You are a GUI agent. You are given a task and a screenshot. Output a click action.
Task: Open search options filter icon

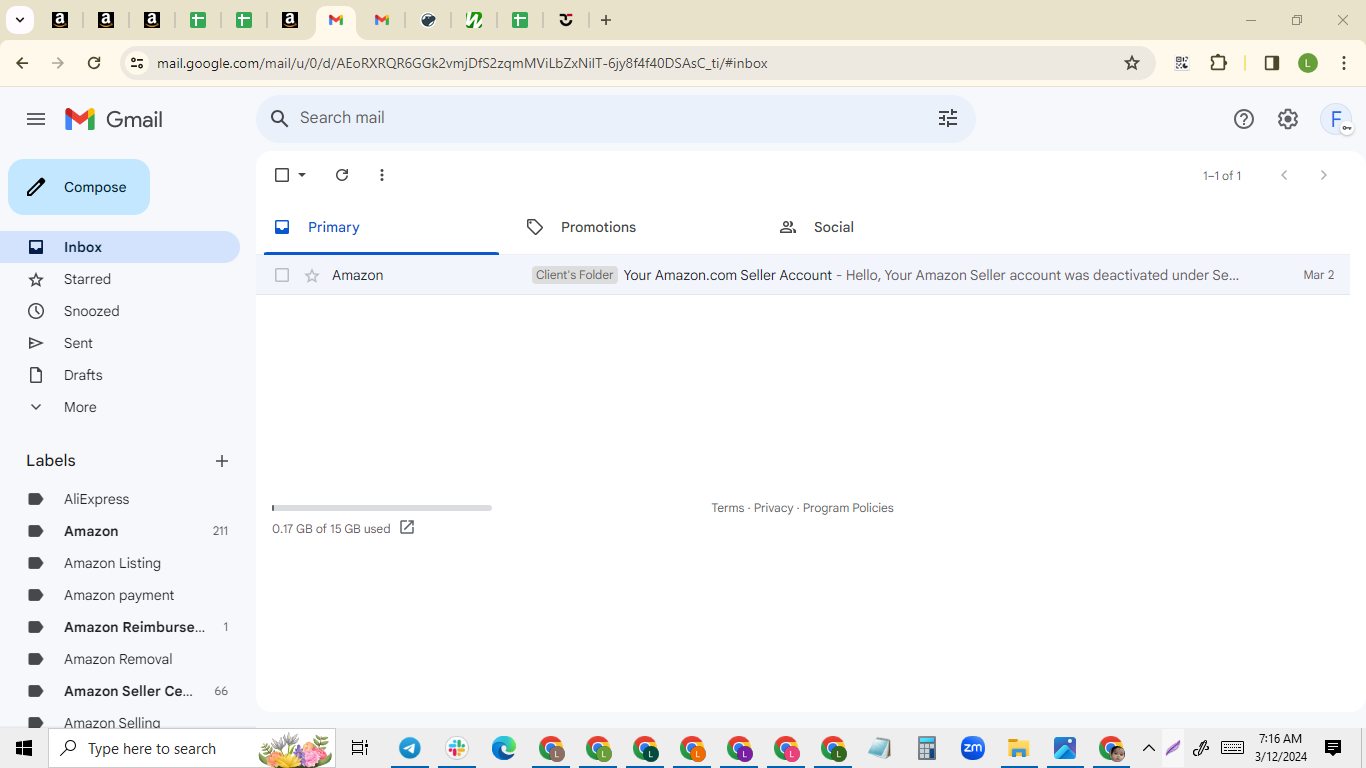tap(948, 118)
